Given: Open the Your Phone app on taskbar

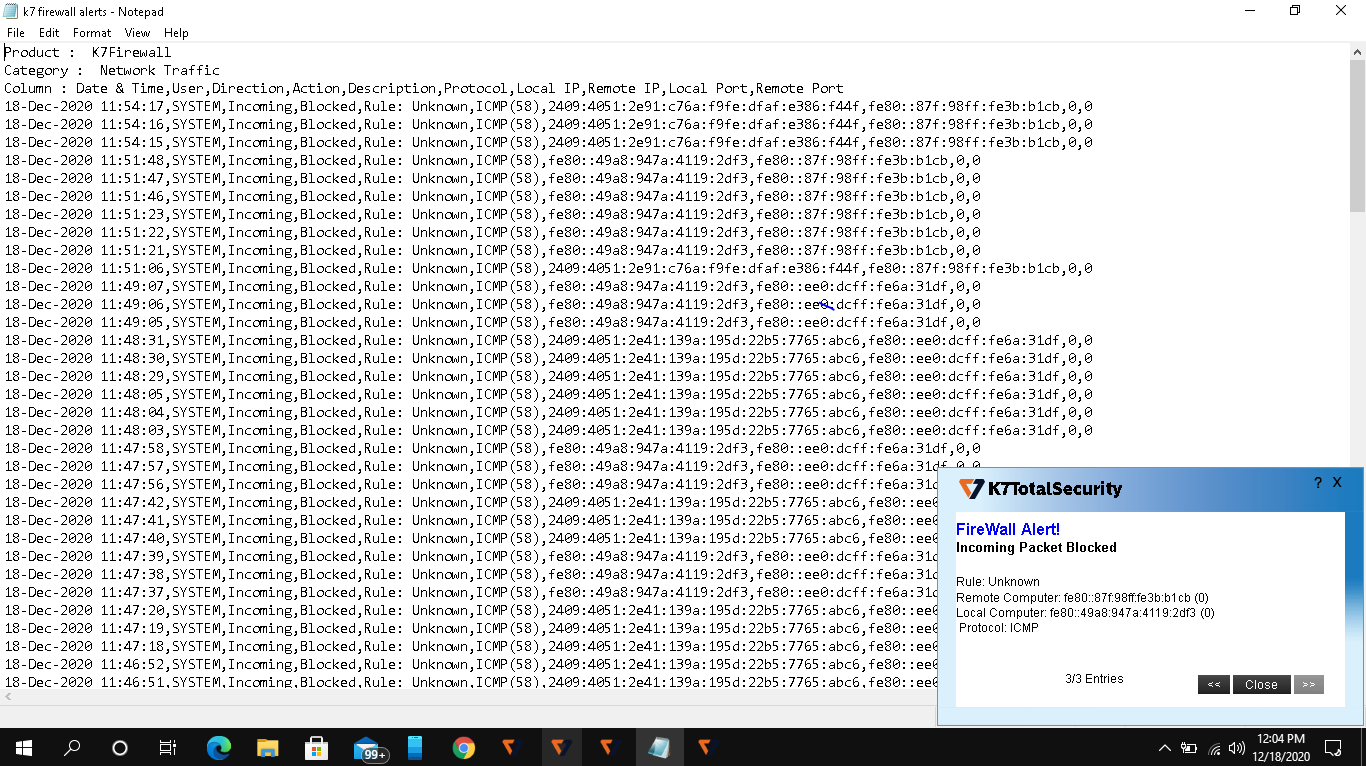Looking at the screenshot, I should click(x=414, y=747).
